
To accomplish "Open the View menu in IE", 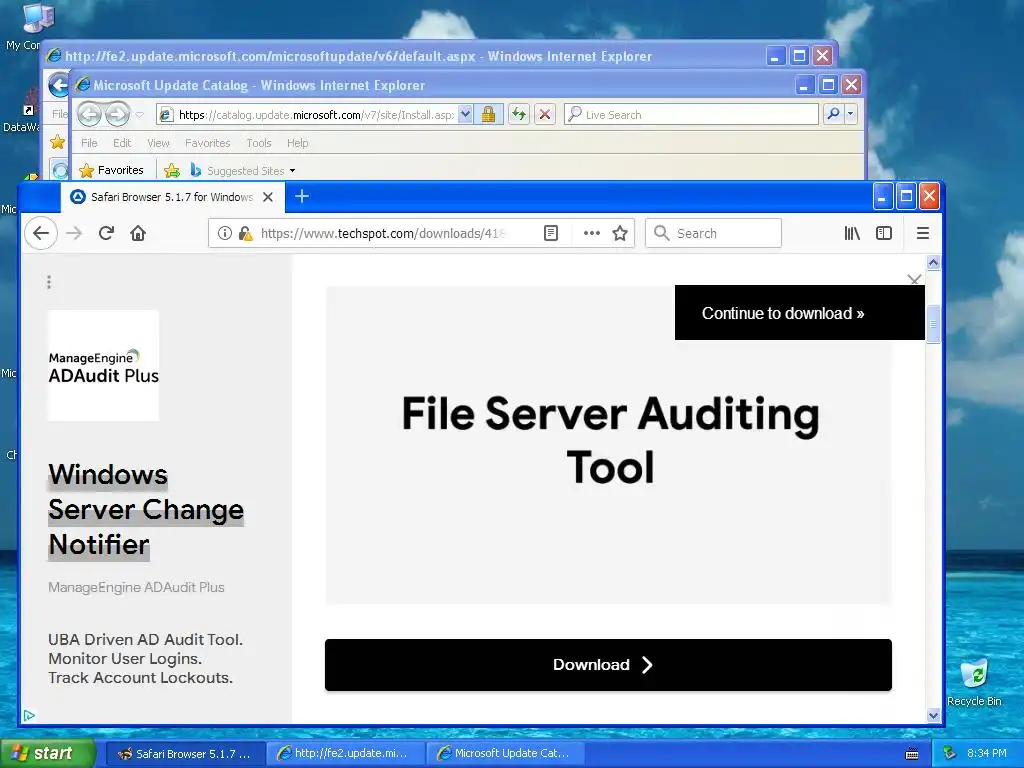I will tap(158, 143).
